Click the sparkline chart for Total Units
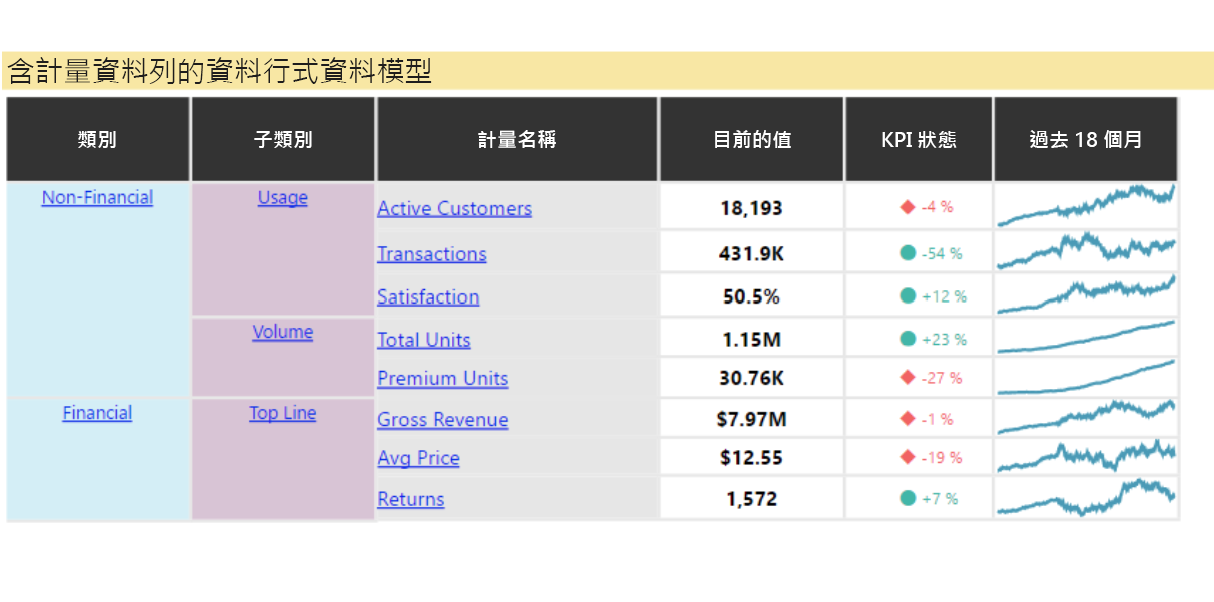Screen dimensions: 1214x602 (x=1086, y=338)
